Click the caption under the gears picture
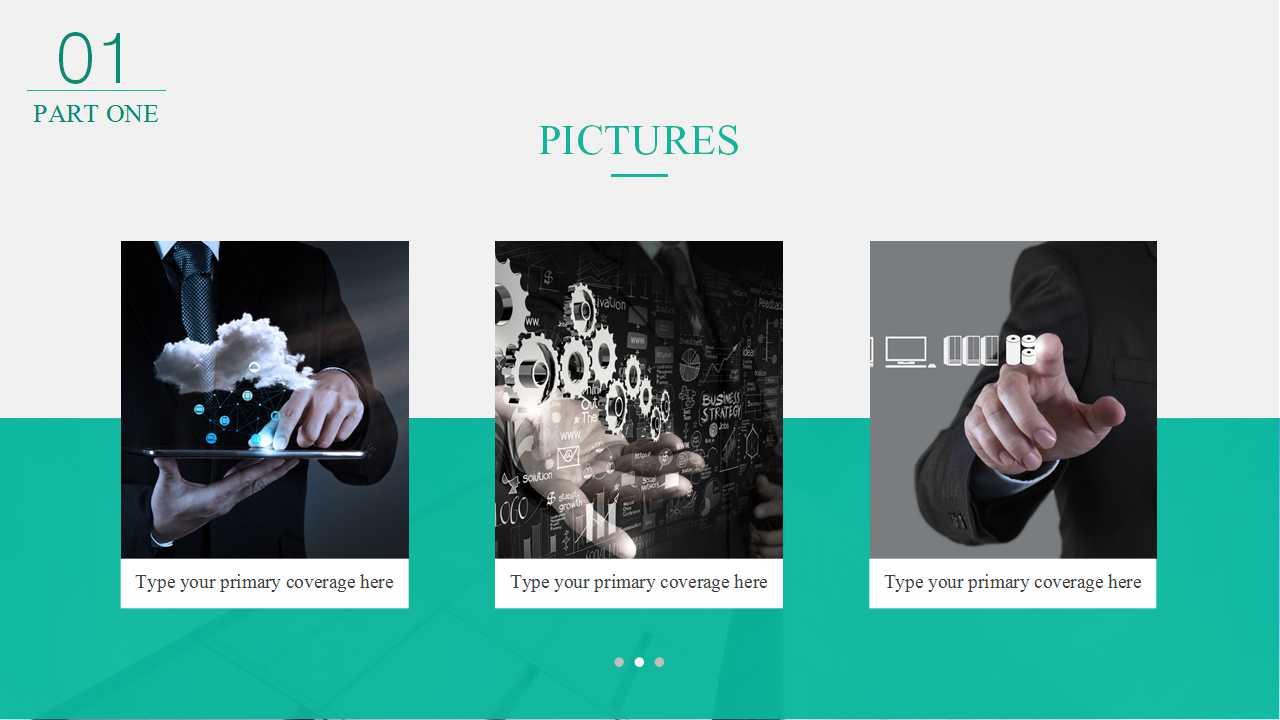Screen dimensions: 1280x720 click(639, 583)
